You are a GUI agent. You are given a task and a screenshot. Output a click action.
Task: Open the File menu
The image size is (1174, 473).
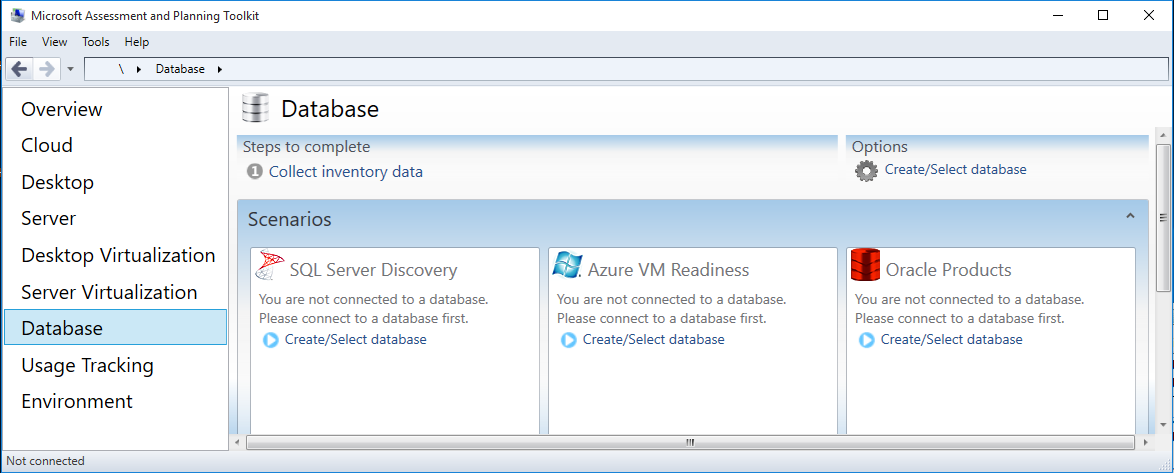tap(18, 42)
